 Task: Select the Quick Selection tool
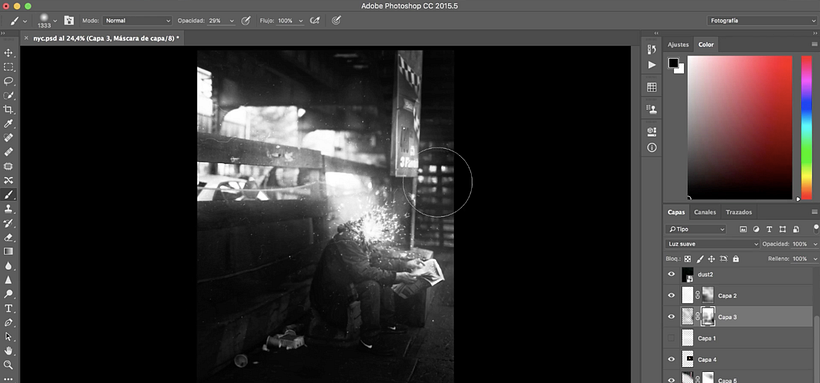click(x=8, y=95)
